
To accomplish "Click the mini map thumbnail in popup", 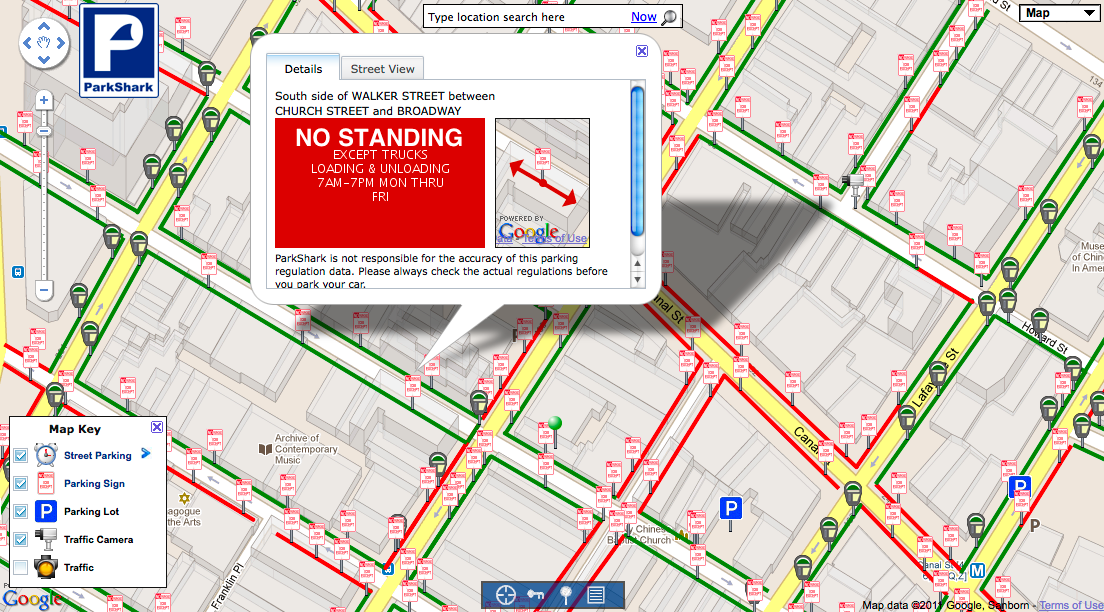I will coord(542,182).
